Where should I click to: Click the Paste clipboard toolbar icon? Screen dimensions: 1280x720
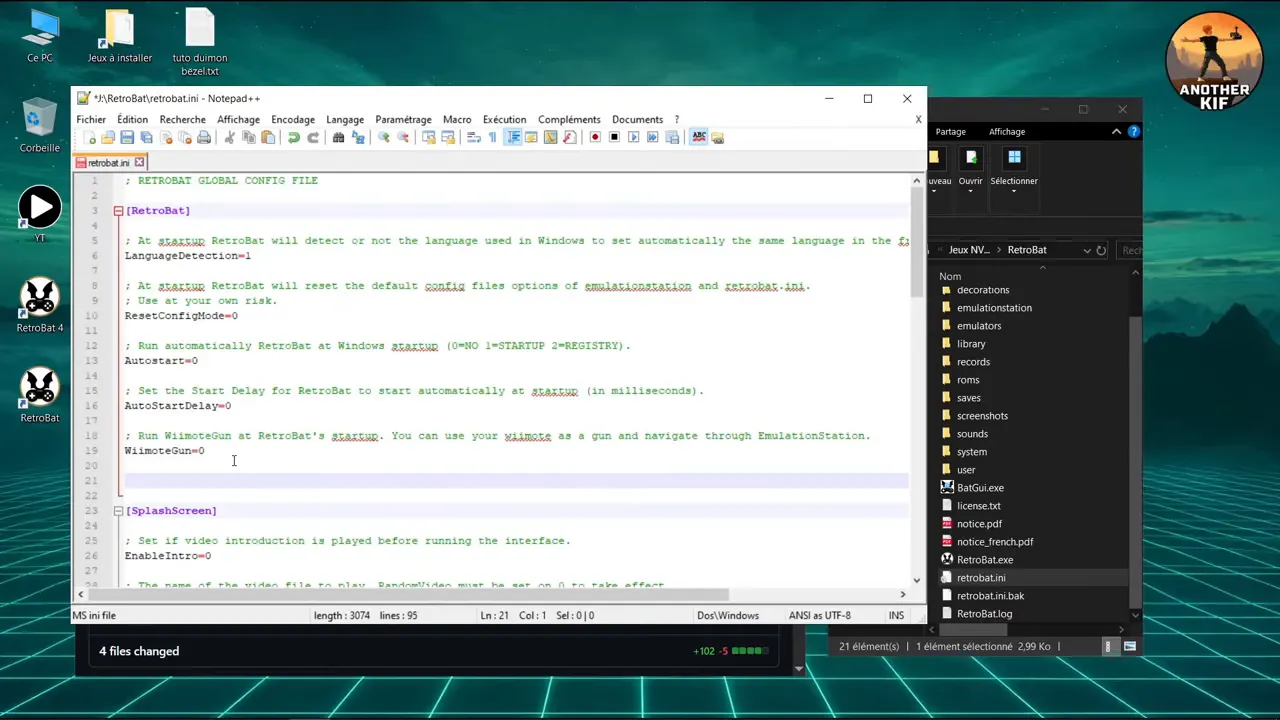(268, 138)
